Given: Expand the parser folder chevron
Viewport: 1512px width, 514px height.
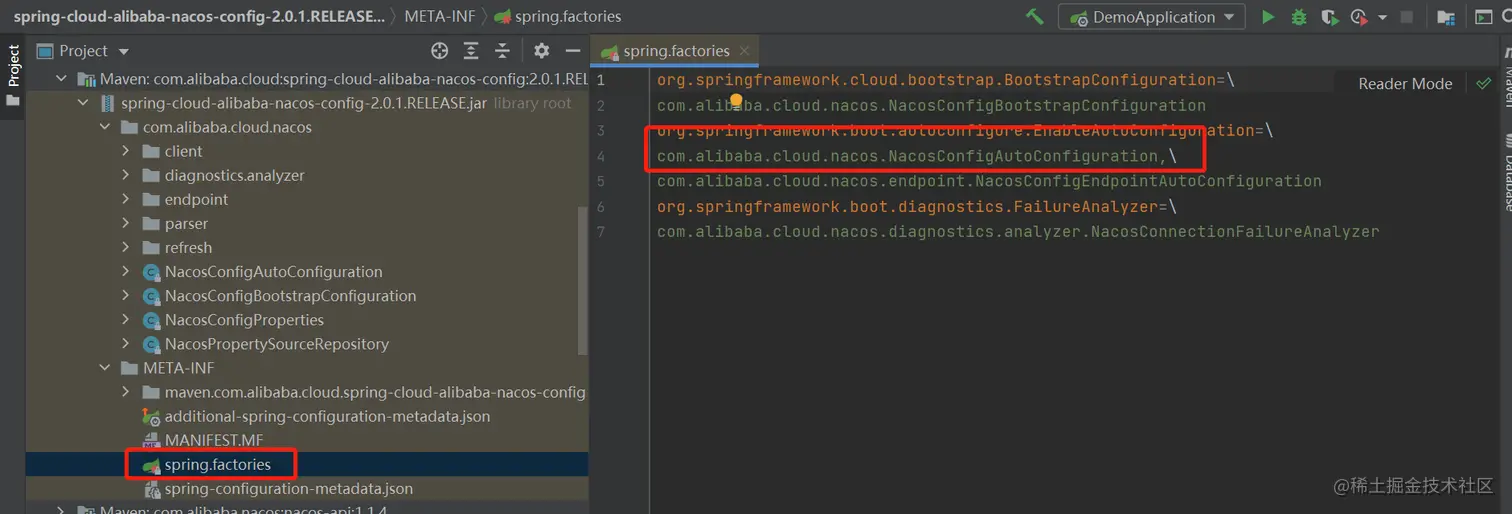Looking at the screenshot, I should pyautogui.click(x=126, y=223).
